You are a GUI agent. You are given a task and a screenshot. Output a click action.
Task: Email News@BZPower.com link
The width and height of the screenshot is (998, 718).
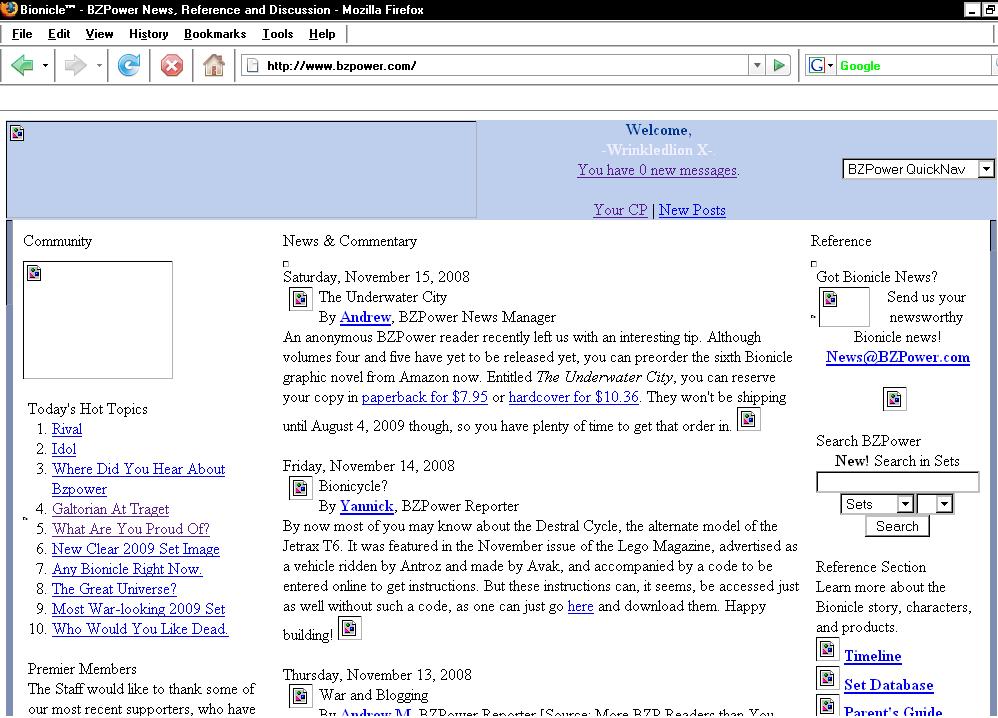coord(897,357)
